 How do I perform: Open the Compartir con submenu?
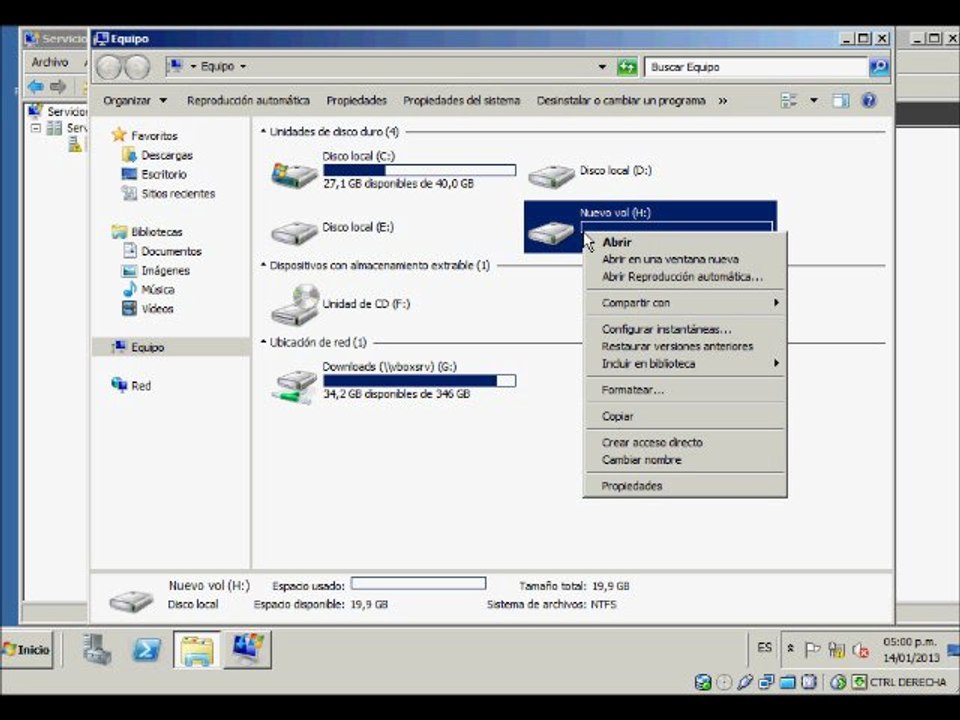pyautogui.click(x=684, y=302)
